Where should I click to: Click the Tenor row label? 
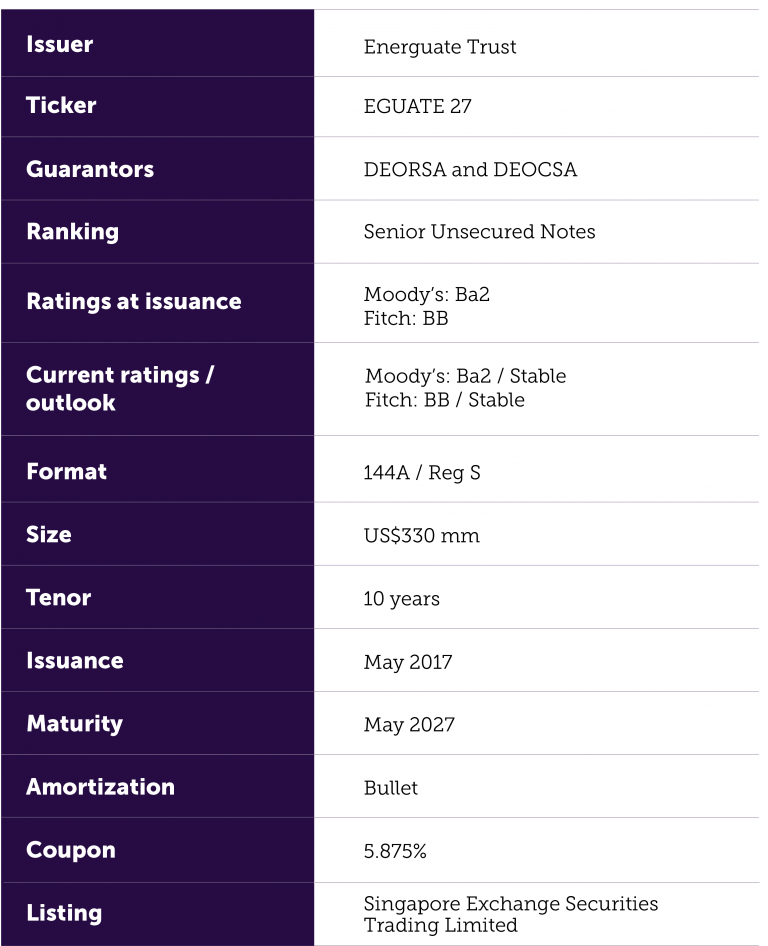(x=59, y=597)
